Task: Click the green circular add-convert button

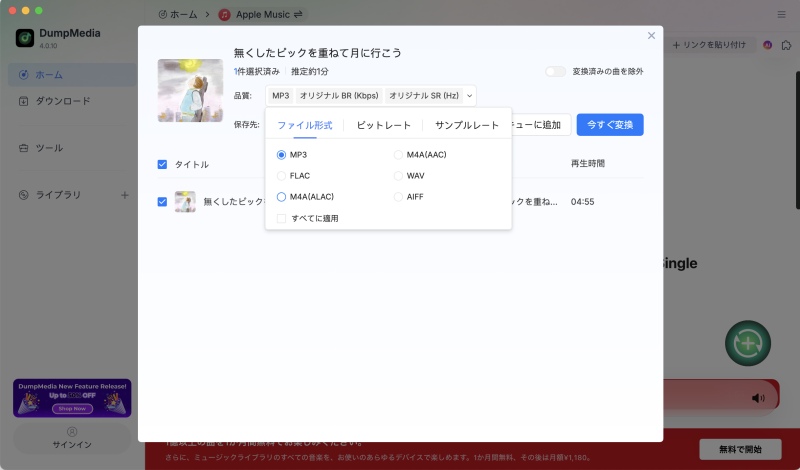Action: pos(747,343)
